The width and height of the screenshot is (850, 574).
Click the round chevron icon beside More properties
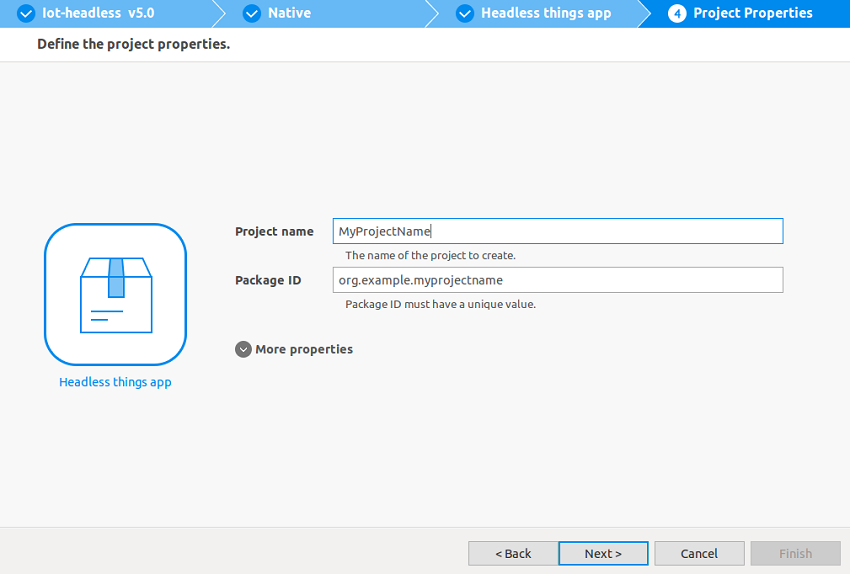tap(243, 349)
